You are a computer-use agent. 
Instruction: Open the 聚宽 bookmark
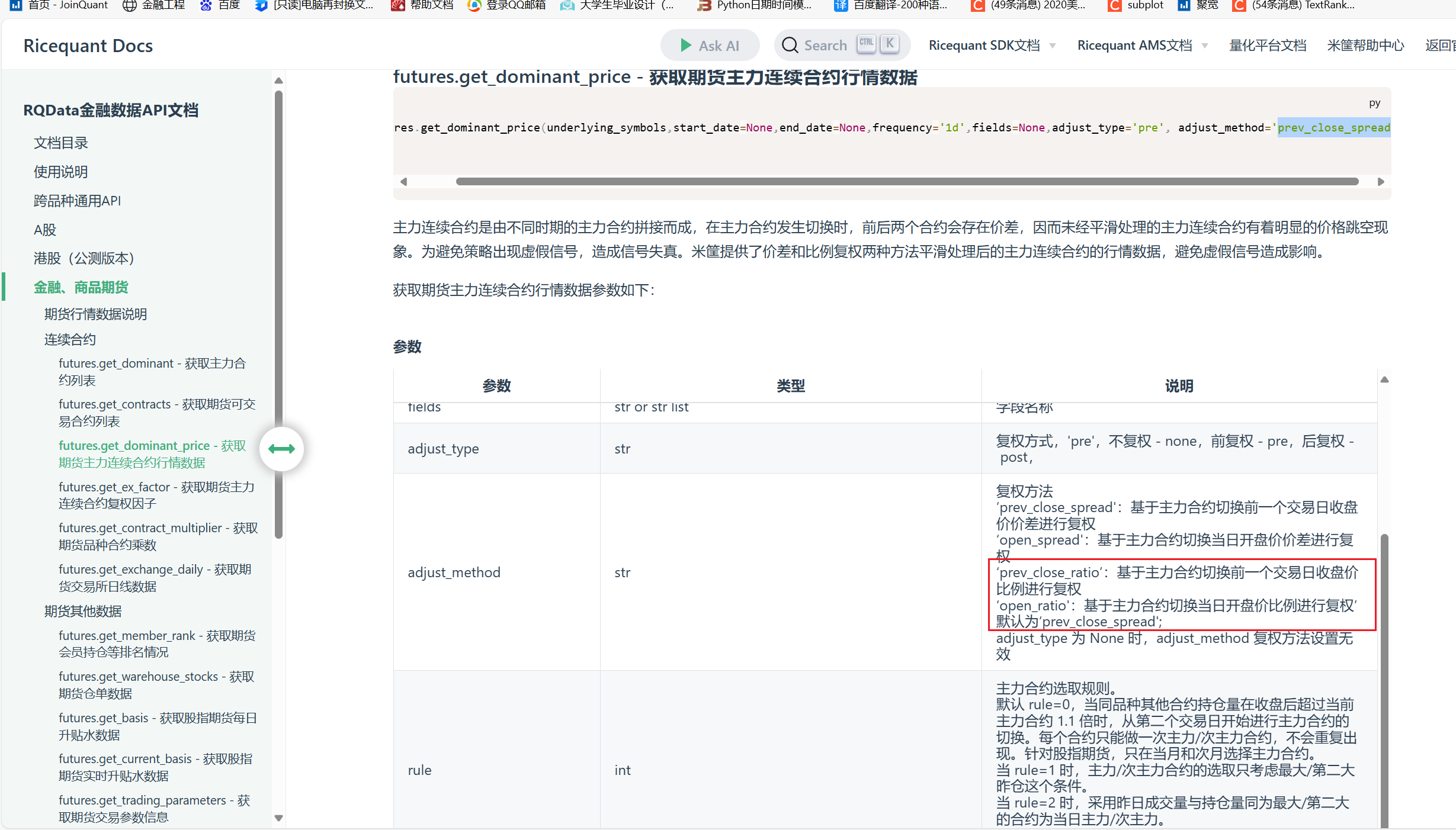click(1198, 5)
